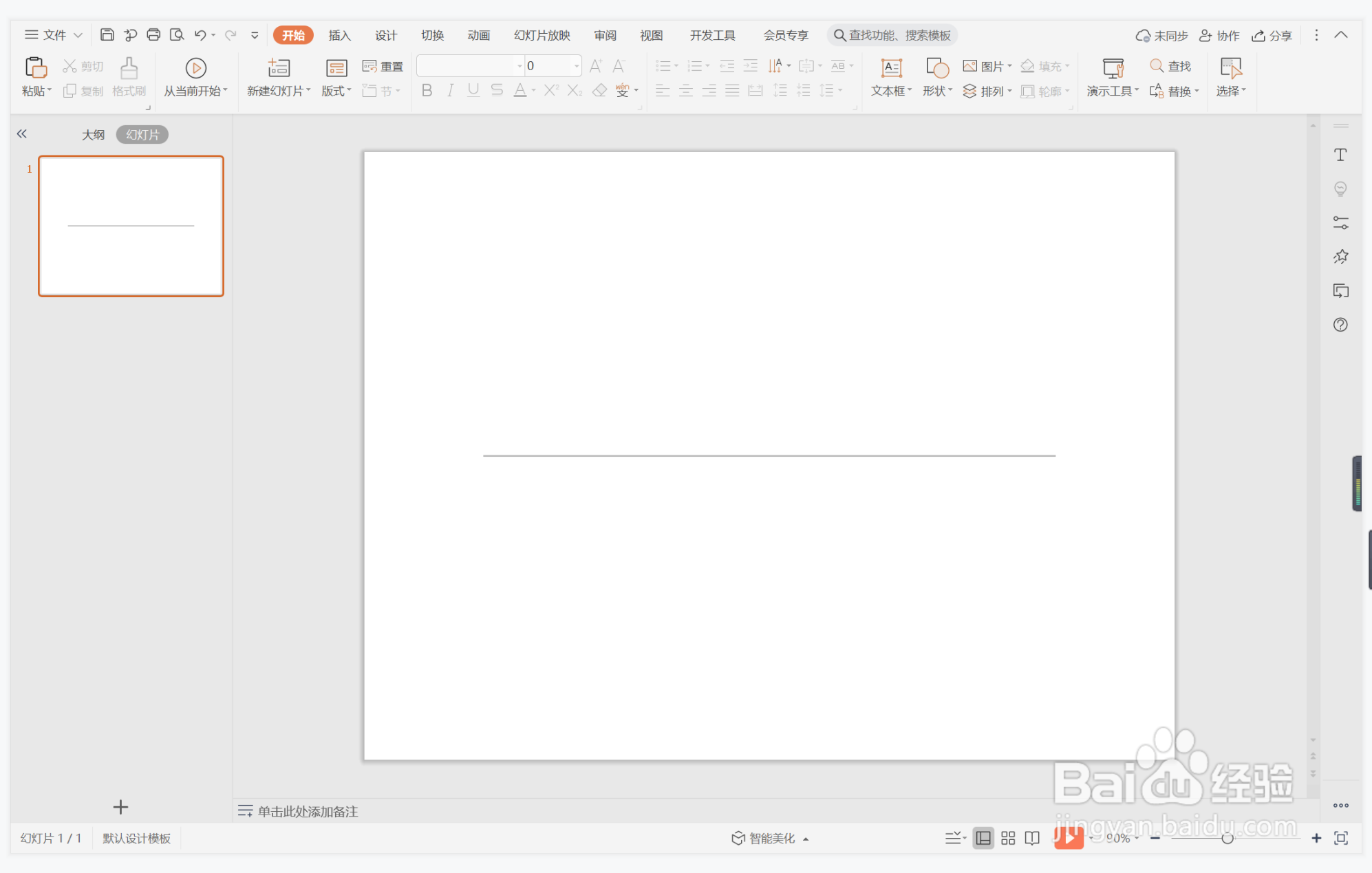Select slide 1 thumbnail
The width and height of the screenshot is (1372, 873).
click(x=131, y=226)
